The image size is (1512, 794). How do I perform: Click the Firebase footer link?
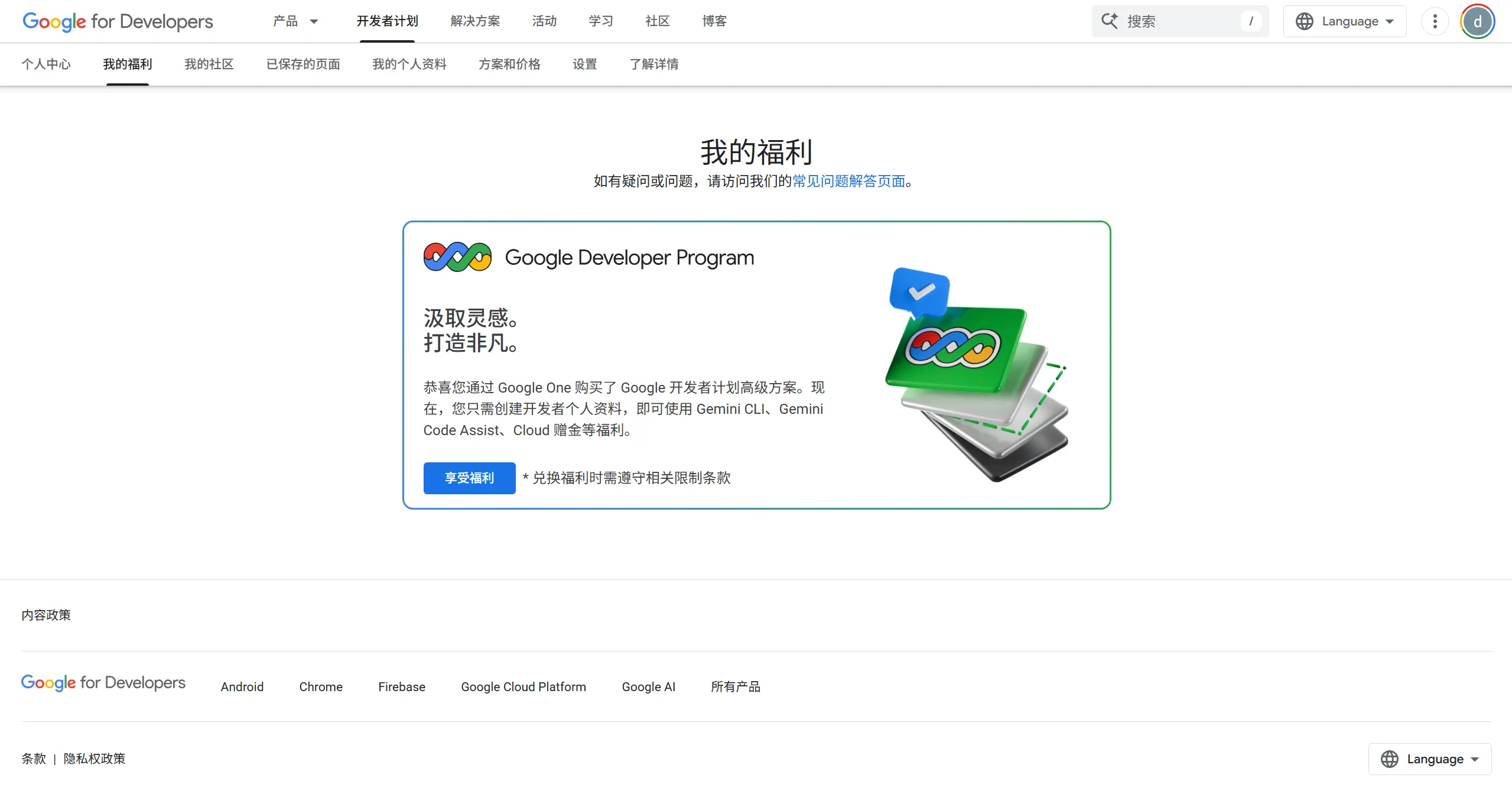pos(401,686)
